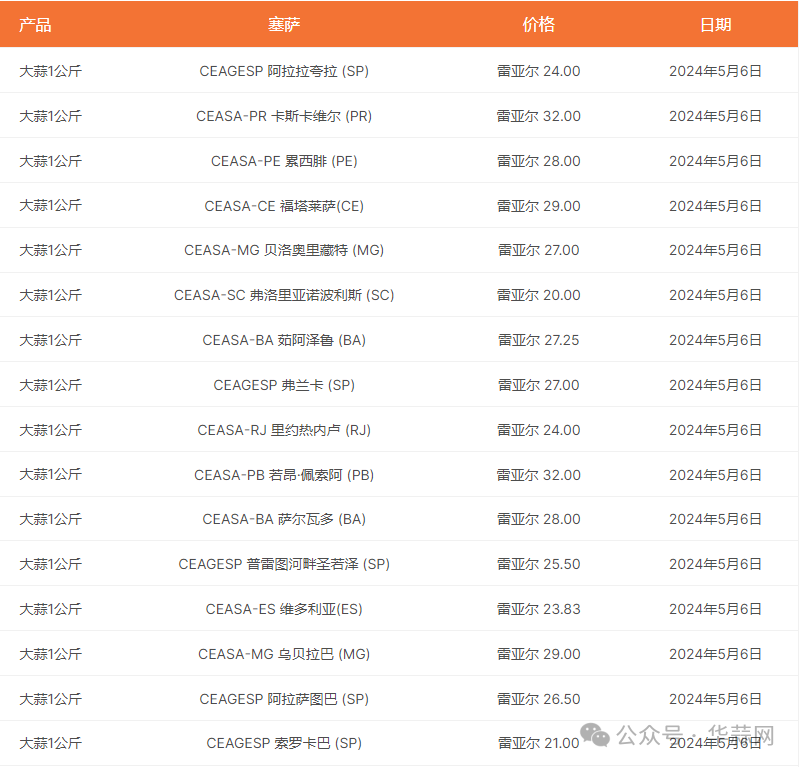Click the price 雷亚尔 21.00

[x=539, y=743]
